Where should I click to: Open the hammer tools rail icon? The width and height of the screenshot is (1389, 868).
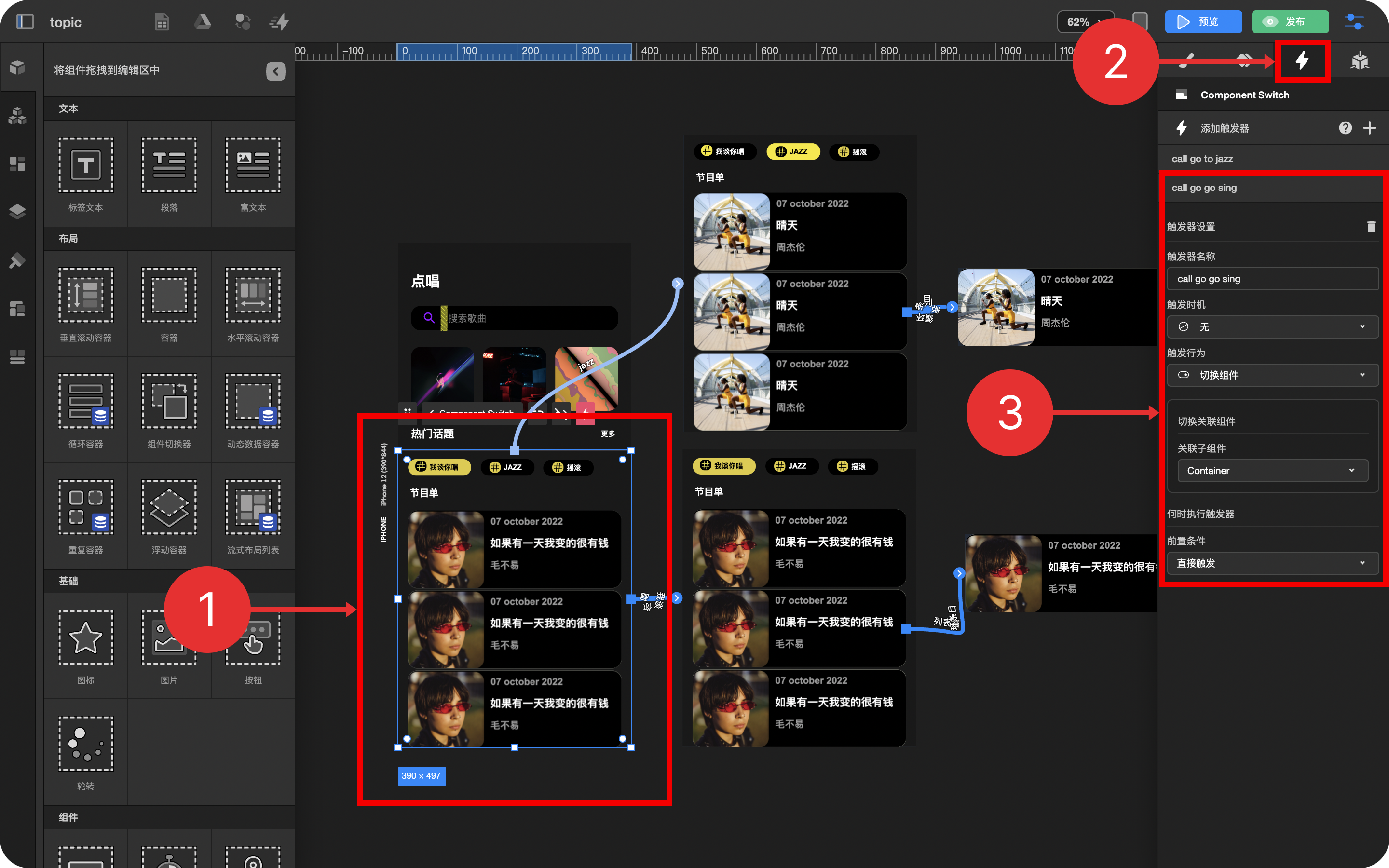[17, 260]
